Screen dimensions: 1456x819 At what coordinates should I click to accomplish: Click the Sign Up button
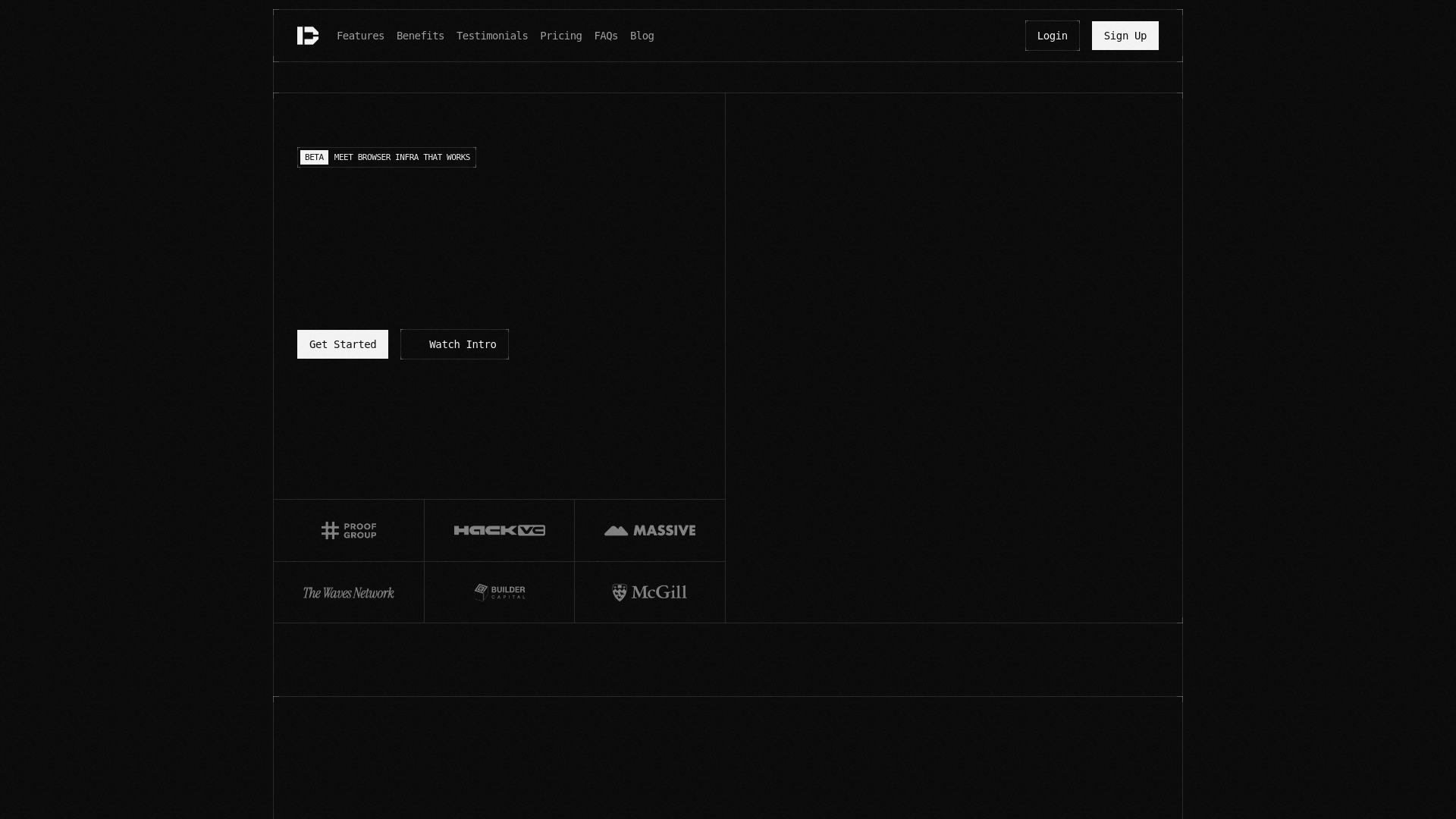(1125, 36)
